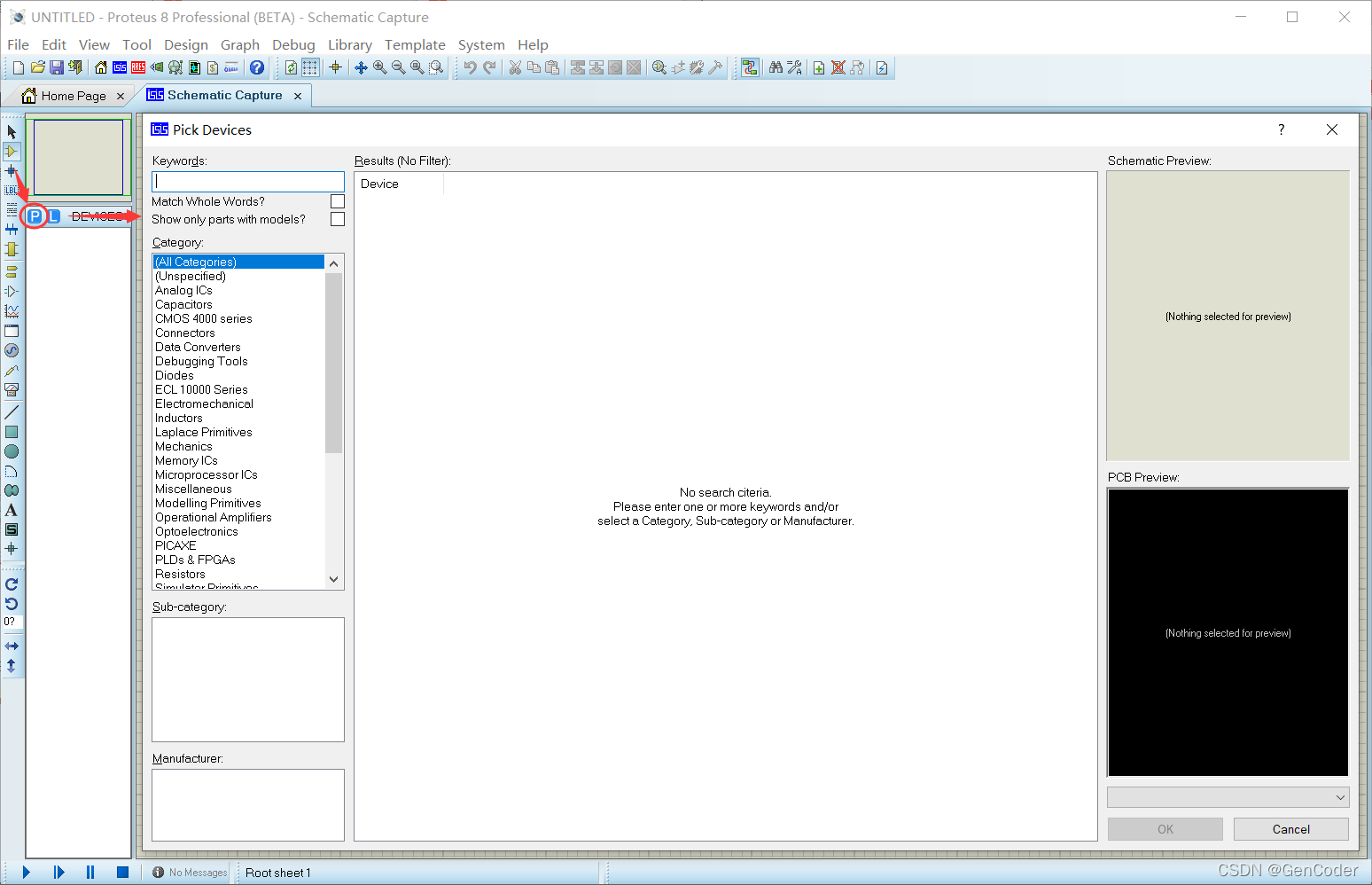Image resolution: width=1372 pixels, height=885 pixels.
Task: Choose the Wire Label LBL tool
Action: click(12, 191)
